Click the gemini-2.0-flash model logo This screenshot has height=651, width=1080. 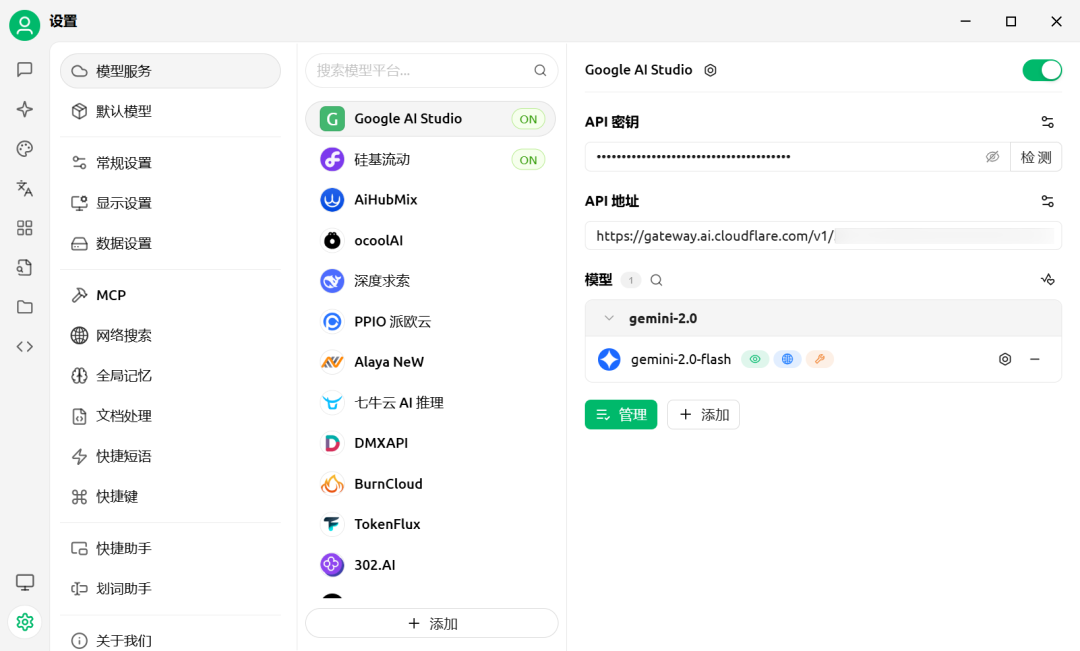click(609, 359)
